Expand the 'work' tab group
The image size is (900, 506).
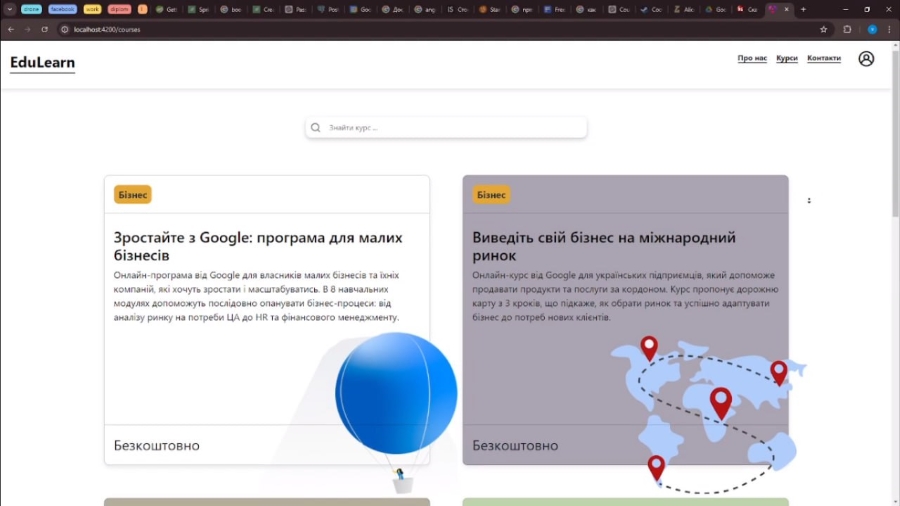(x=92, y=9)
